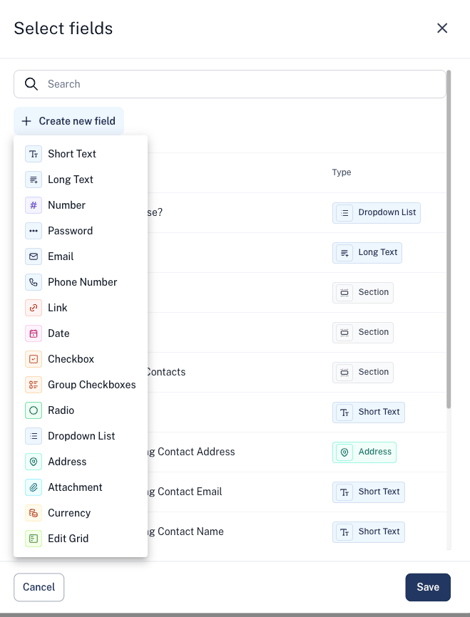Click the Cancel button

click(x=39, y=587)
